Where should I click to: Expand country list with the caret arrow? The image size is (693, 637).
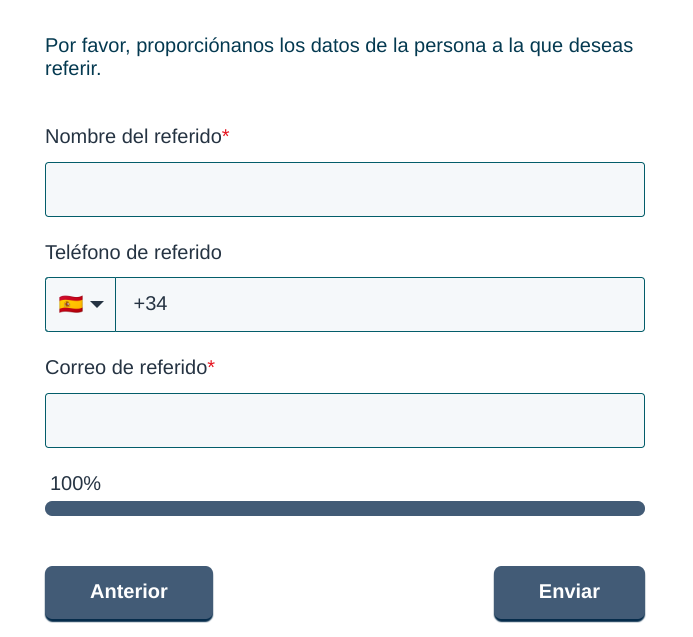click(x=97, y=304)
